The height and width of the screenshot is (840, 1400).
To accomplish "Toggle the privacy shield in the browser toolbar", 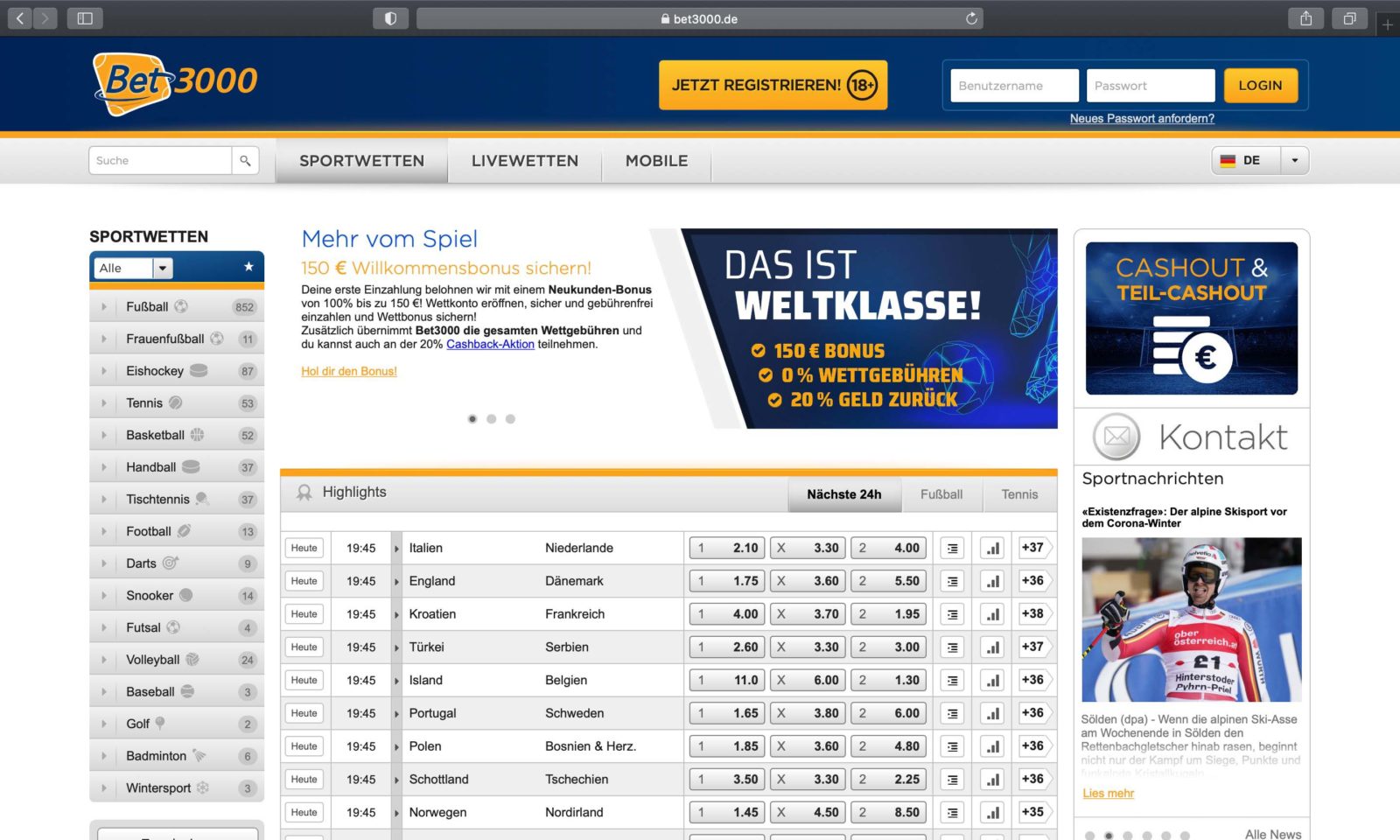I will click(390, 17).
